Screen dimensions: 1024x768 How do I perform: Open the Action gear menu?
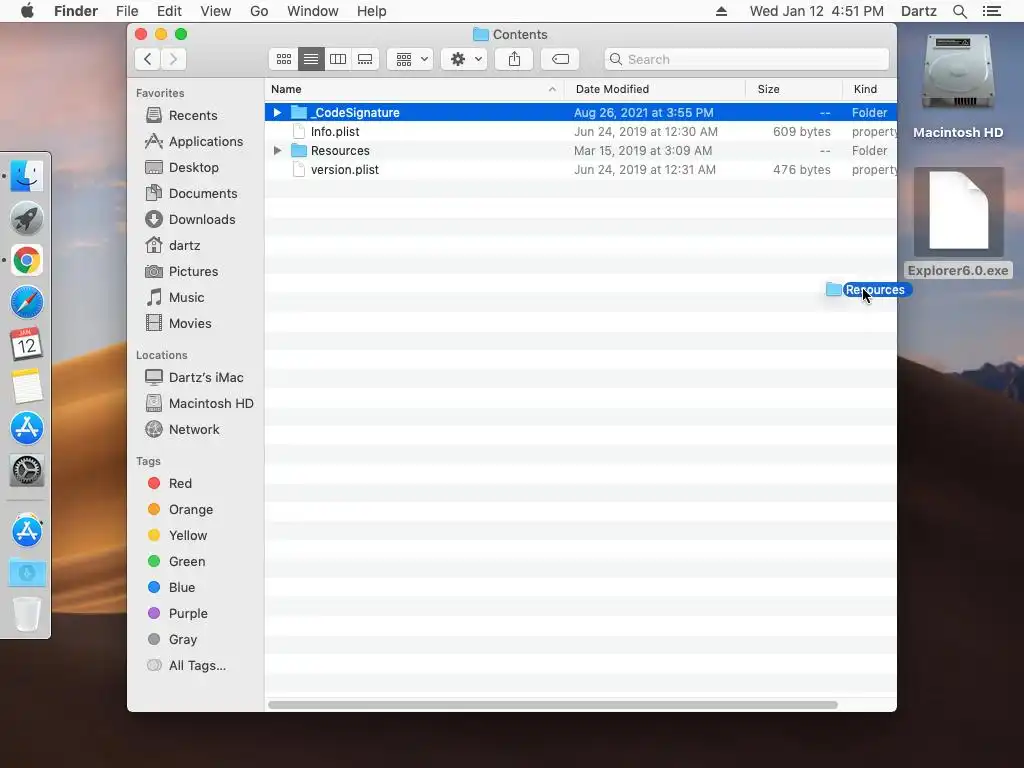click(x=464, y=59)
